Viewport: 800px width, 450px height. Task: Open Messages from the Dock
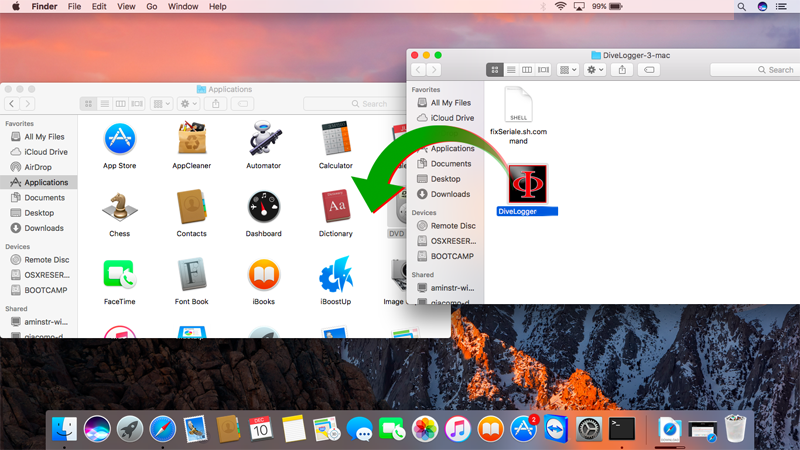(359, 429)
